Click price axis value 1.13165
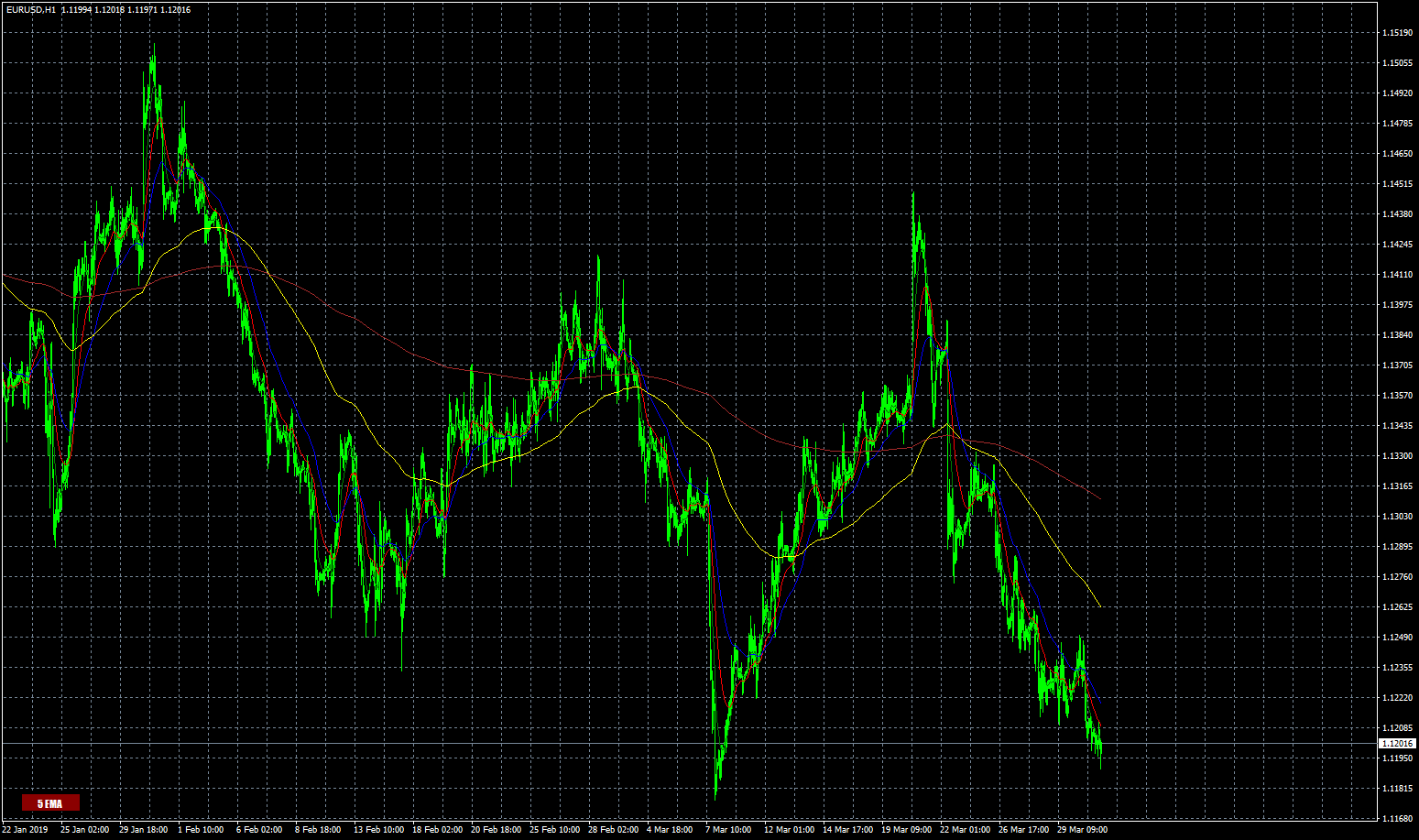 click(x=1396, y=486)
